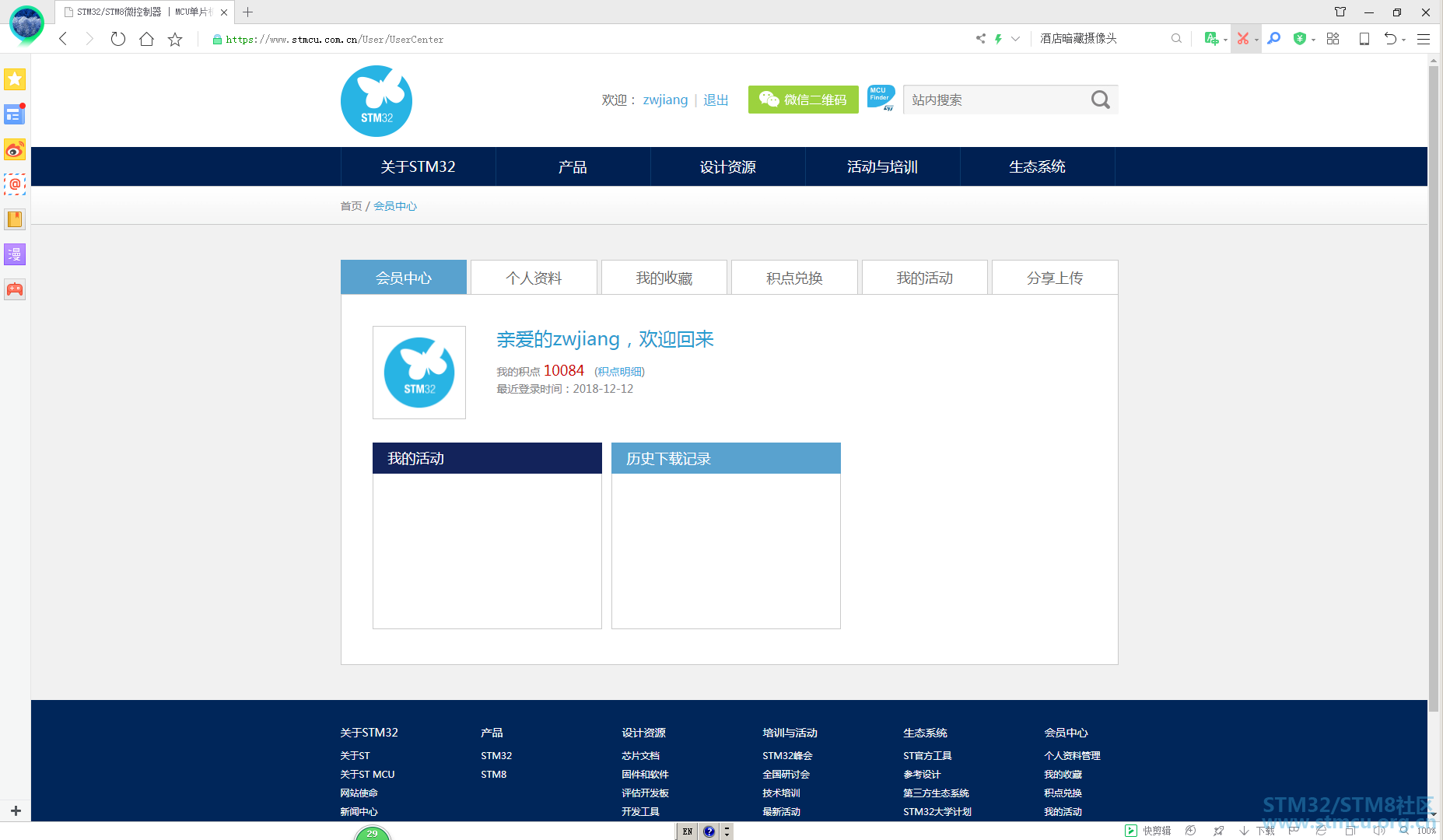Image resolution: width=1443 pixels, height=840 pixels.
Task: Click the site search magnifier icon
Action: coord(1100,100)
